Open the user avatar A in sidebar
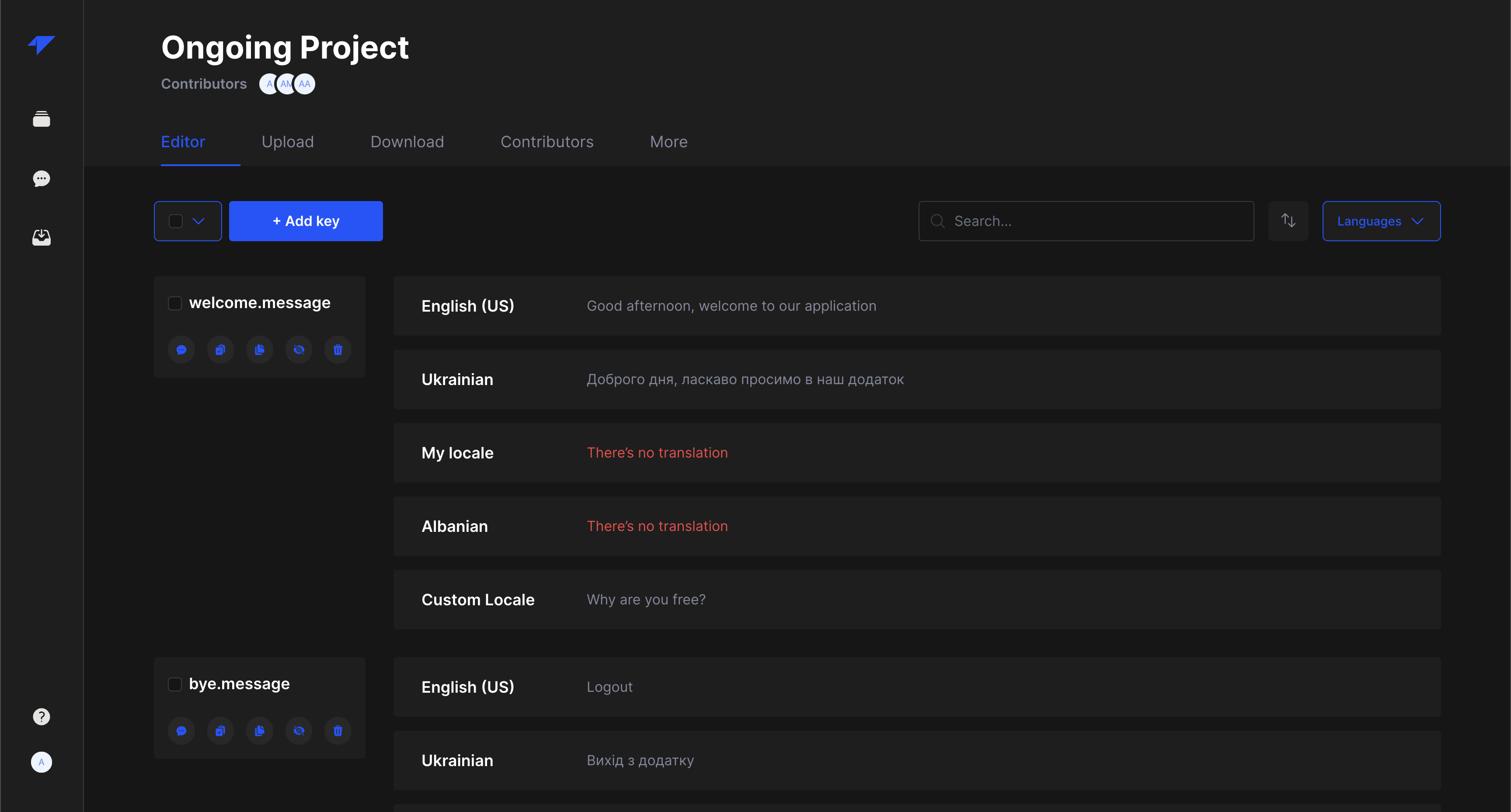1511x812 pixels. (x=41, y=762)
